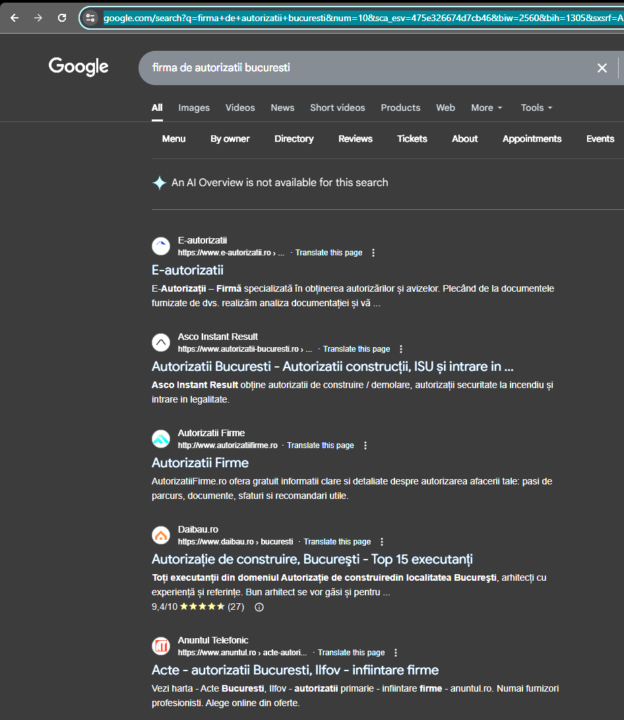Translate the E-autorizatii result page

(329, 253)
